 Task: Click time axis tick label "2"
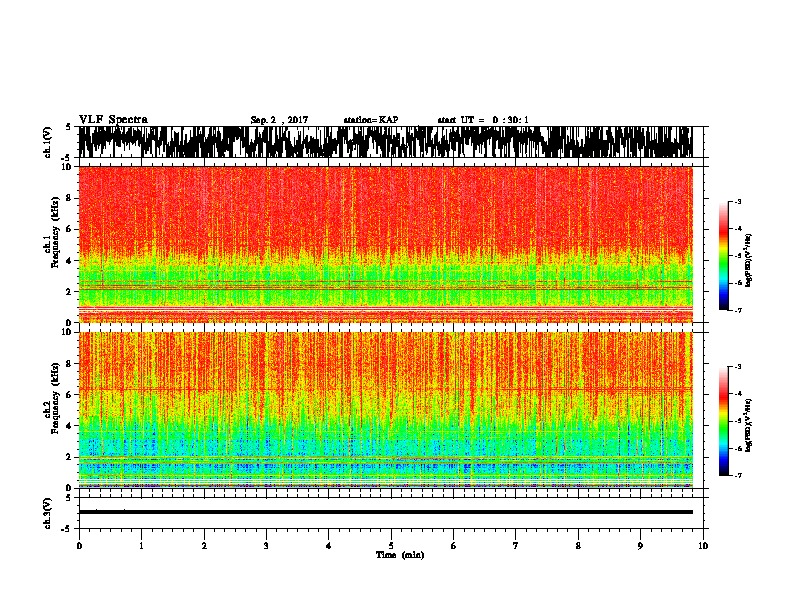click(x=204, y=546)
